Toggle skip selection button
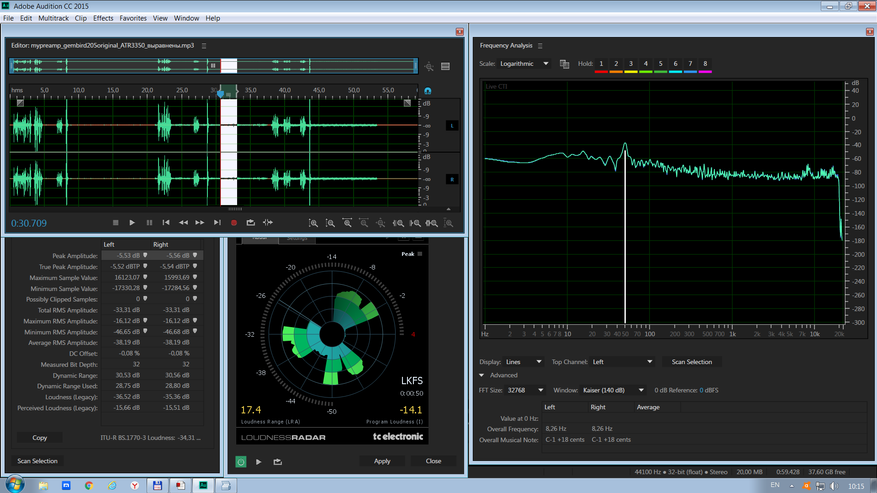The width and height of the screenshot is (877, 493). (x=268, y=223)
